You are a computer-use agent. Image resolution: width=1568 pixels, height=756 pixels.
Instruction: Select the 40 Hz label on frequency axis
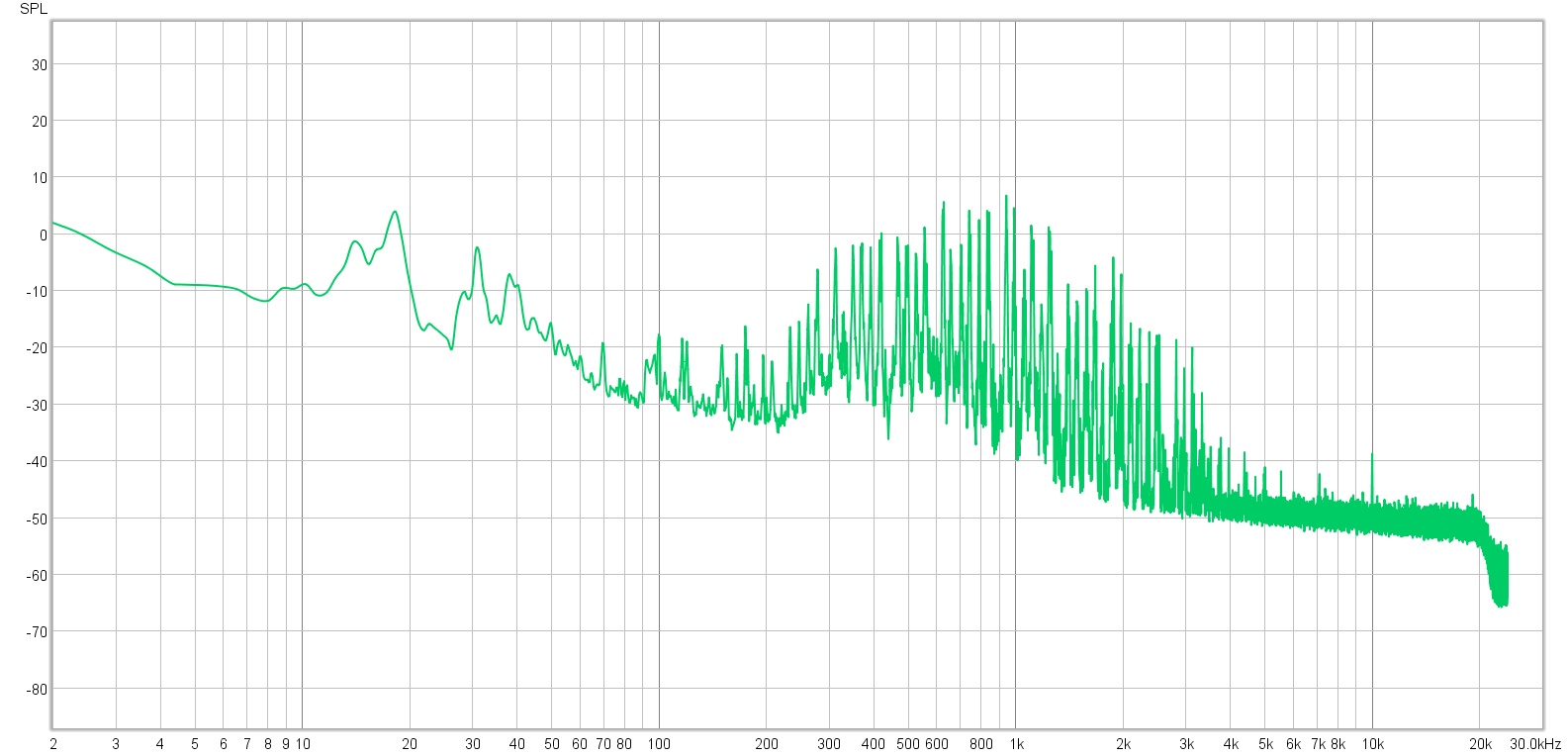coord(517,744)
